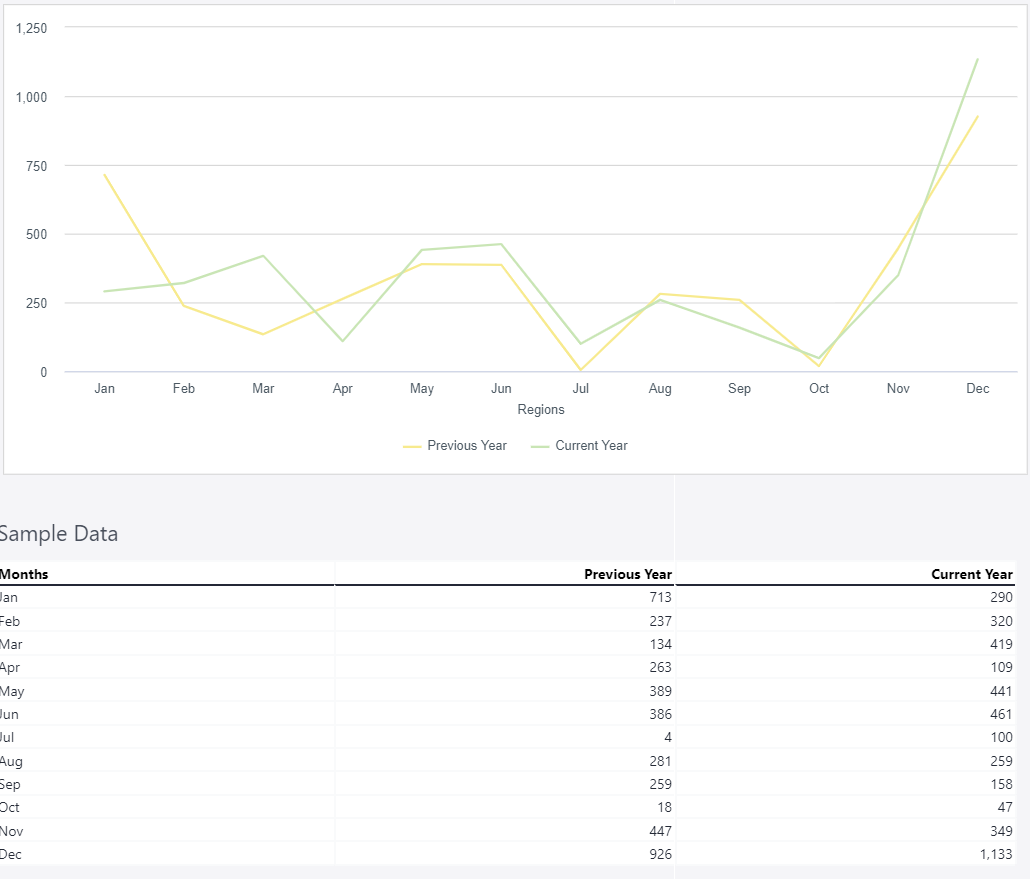Click the Regions axis title
Screen dimensions: 1030x879
[541, 410]
